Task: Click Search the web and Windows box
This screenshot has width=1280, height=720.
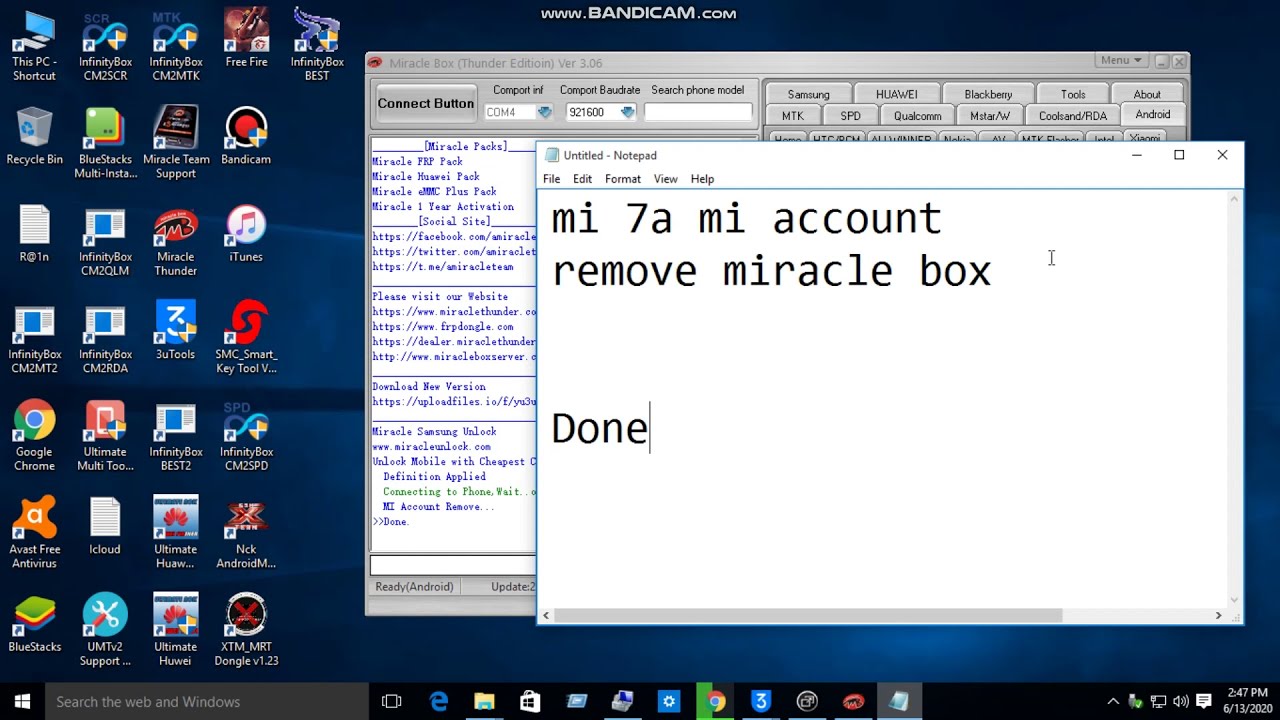Action: click(x=207, y=701)
